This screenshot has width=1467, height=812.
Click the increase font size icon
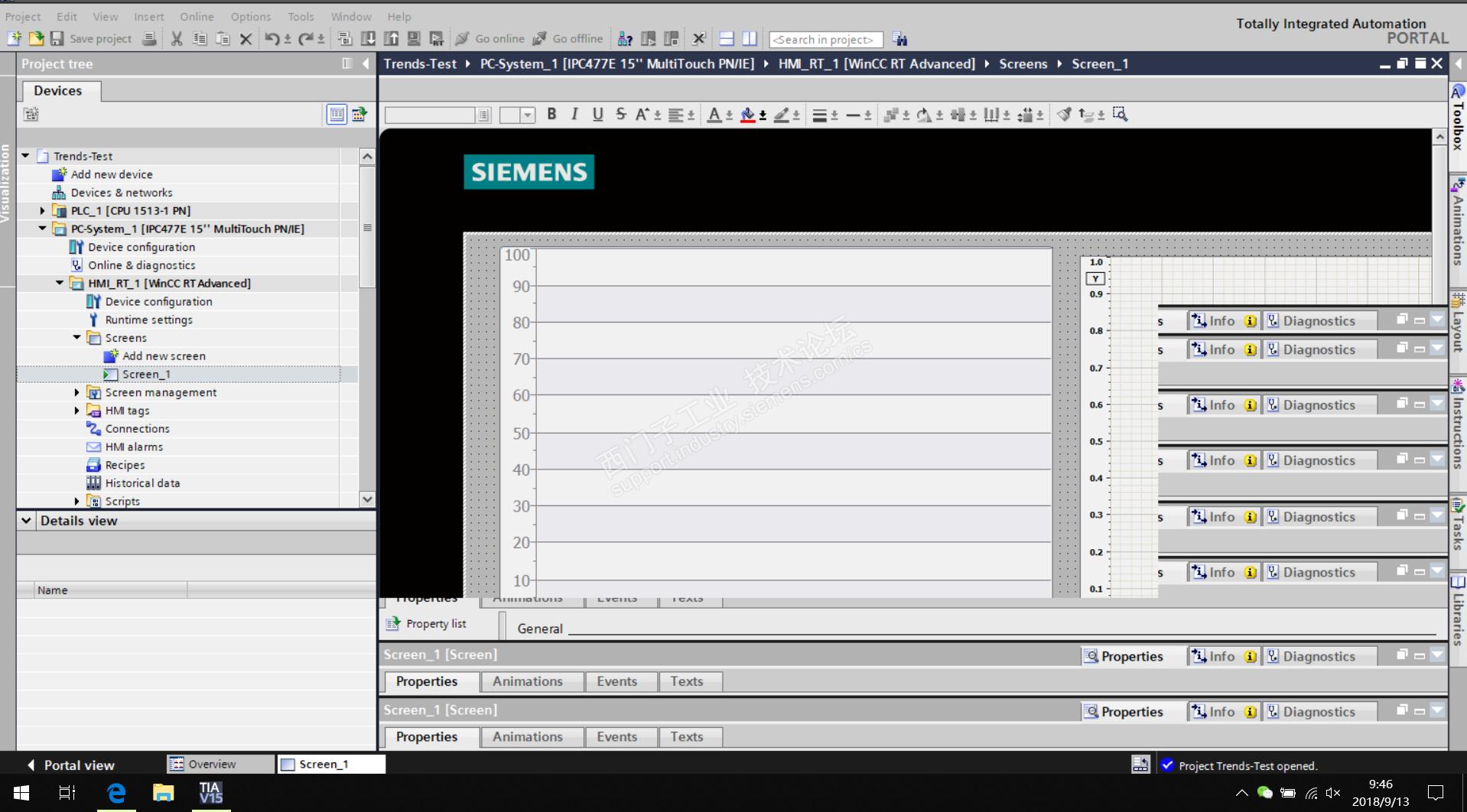pyautogui.click(x=642, y=115)
